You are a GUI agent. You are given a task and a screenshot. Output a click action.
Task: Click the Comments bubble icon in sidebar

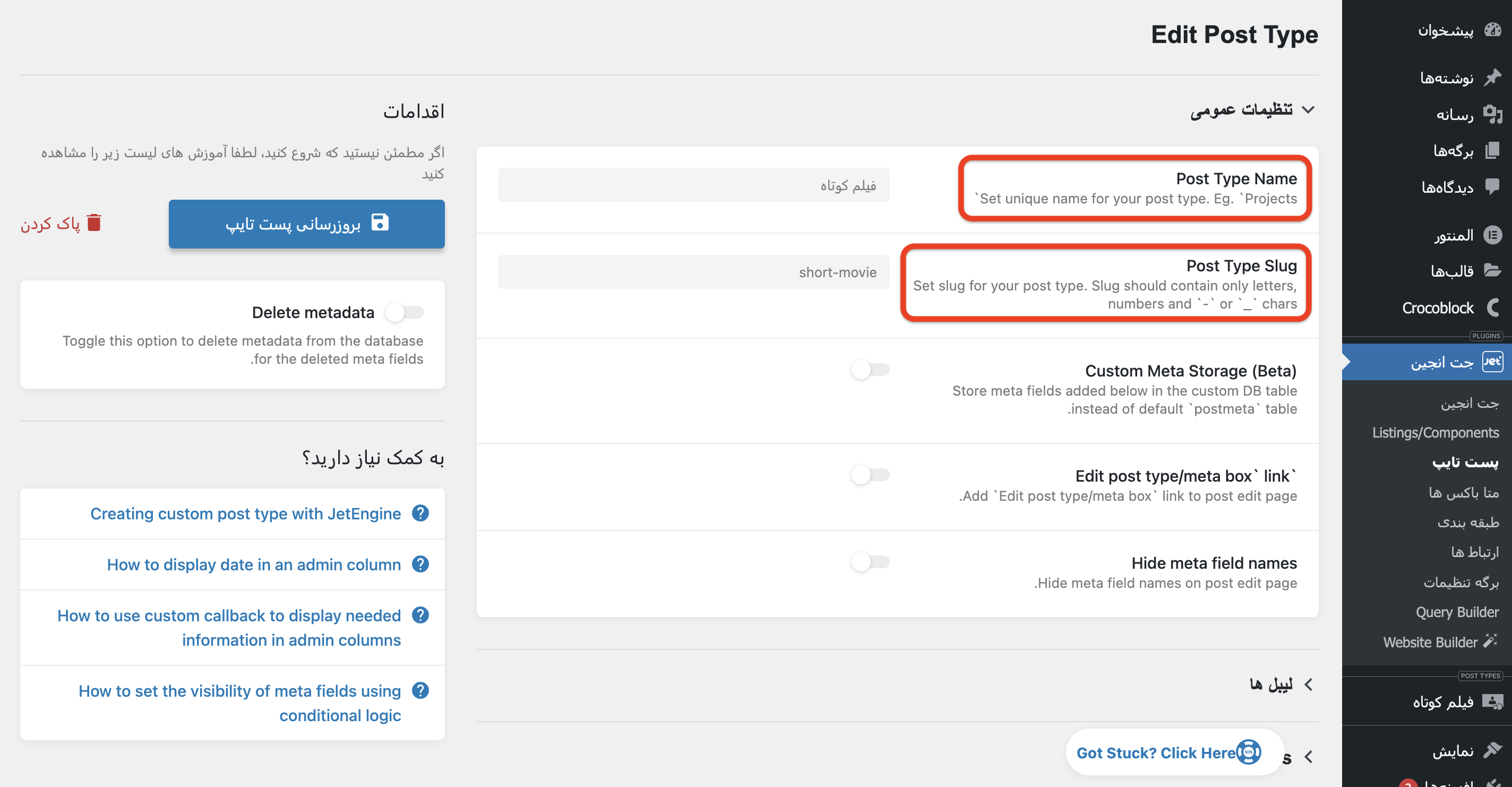click(1492, 187)
